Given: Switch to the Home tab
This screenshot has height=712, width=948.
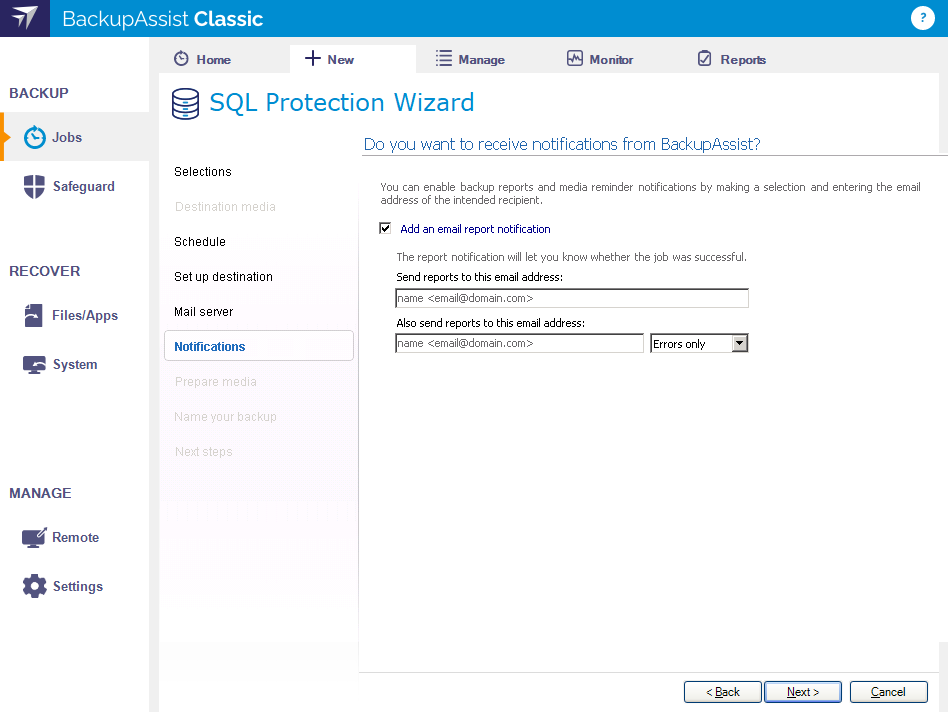Looking at the screenshot, I should pyautogui.click(x=203, y=59).
